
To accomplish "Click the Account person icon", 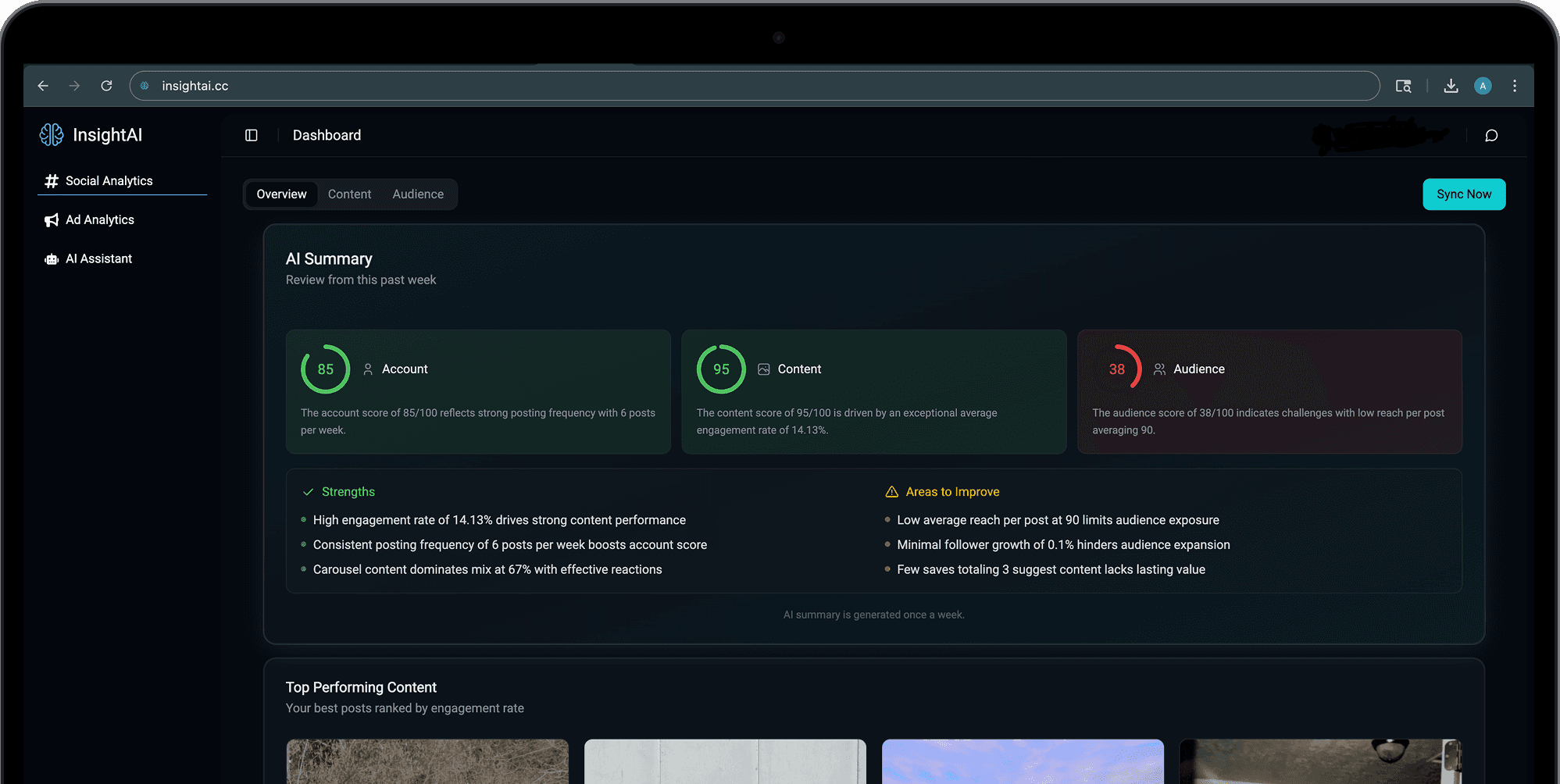I will [x=368, y=369].
